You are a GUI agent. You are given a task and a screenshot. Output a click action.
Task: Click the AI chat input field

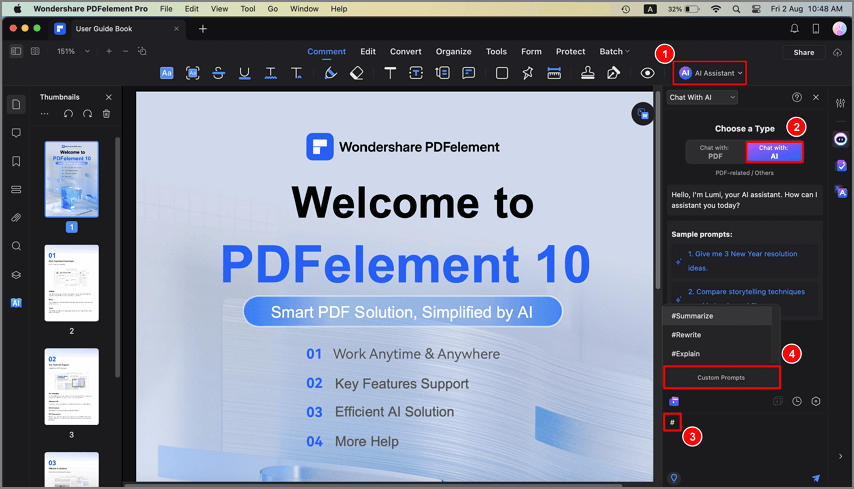(743, 441)
